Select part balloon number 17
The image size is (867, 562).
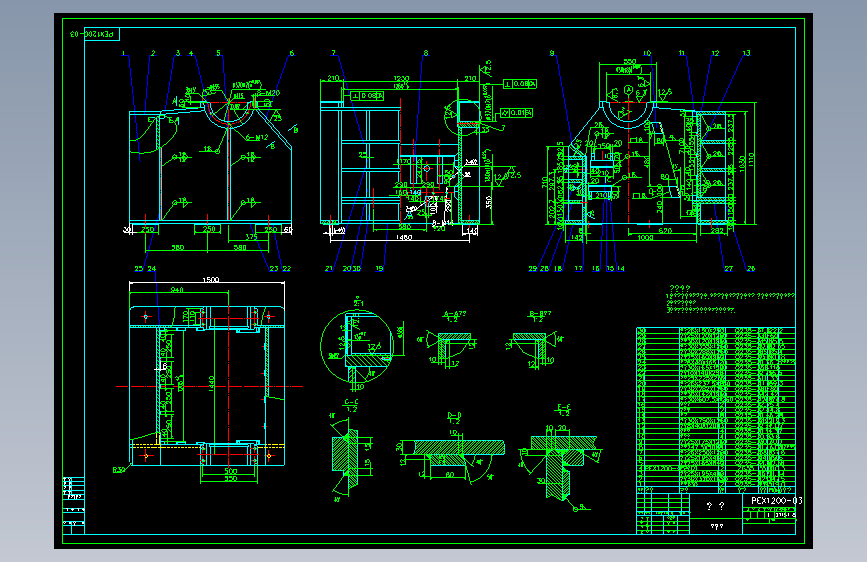click(x=578, y=269)
